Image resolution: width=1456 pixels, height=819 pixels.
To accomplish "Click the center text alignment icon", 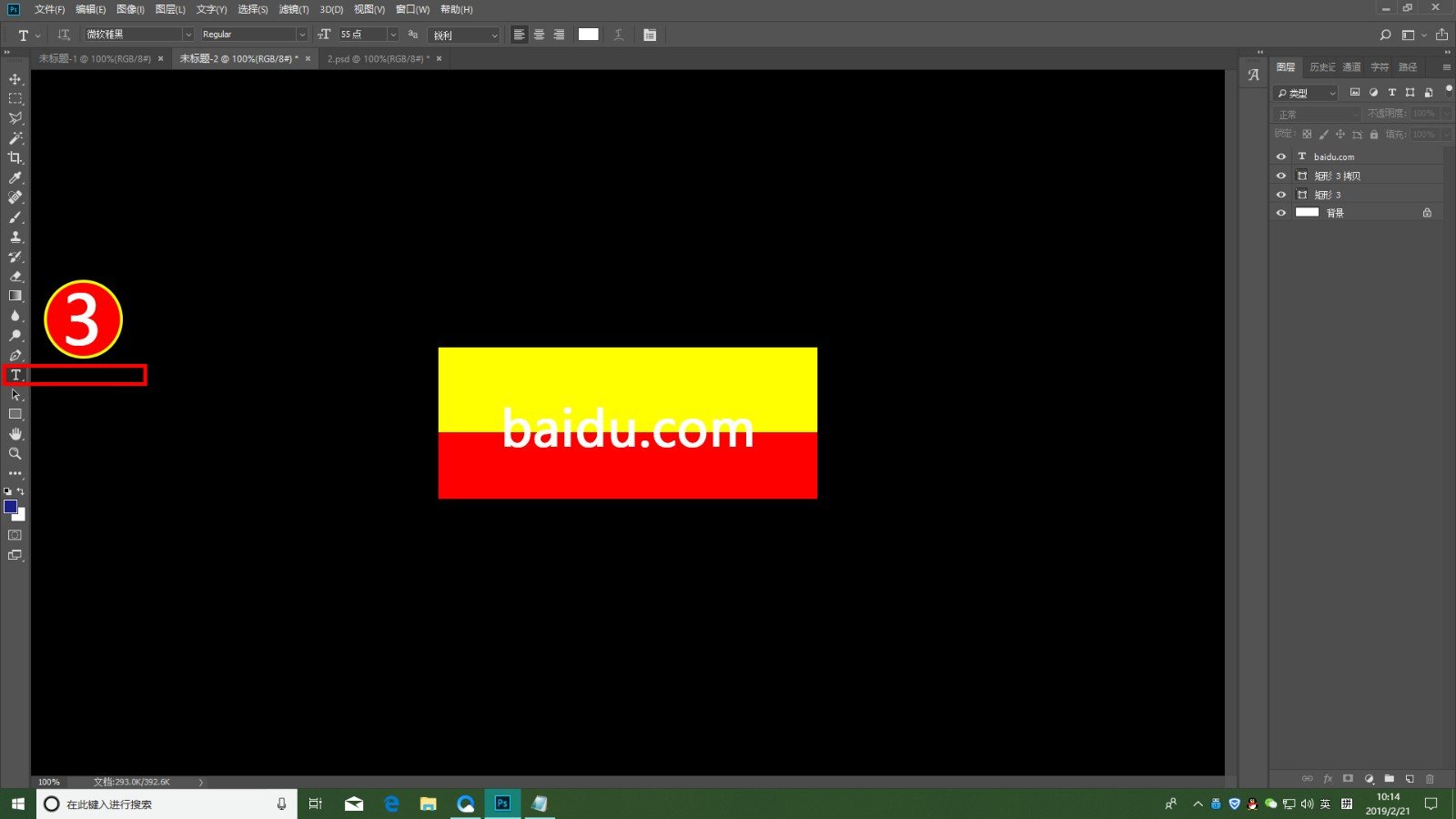I will pos(539,35).
